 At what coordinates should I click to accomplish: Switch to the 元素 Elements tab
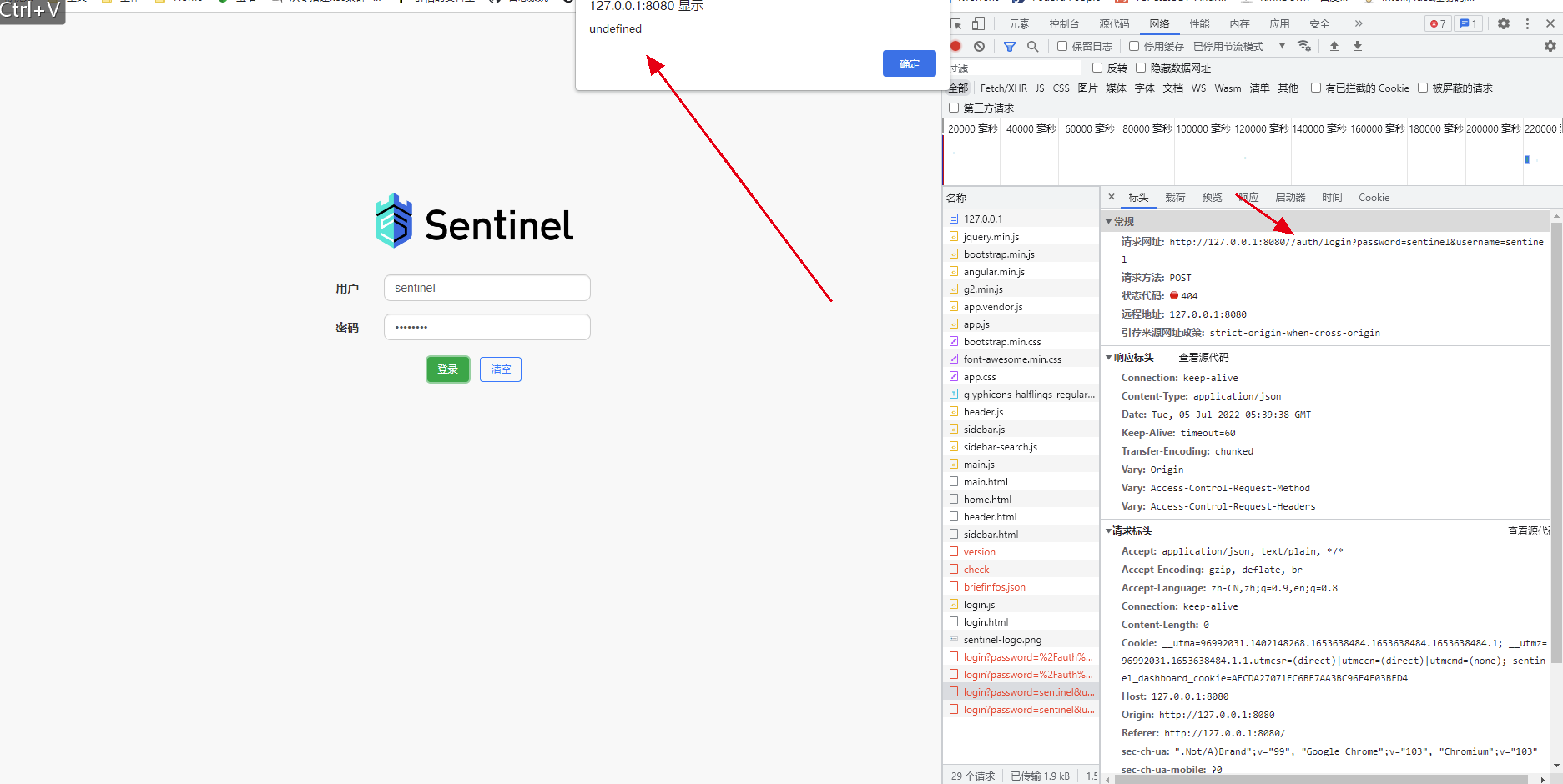coord(1019,23)
